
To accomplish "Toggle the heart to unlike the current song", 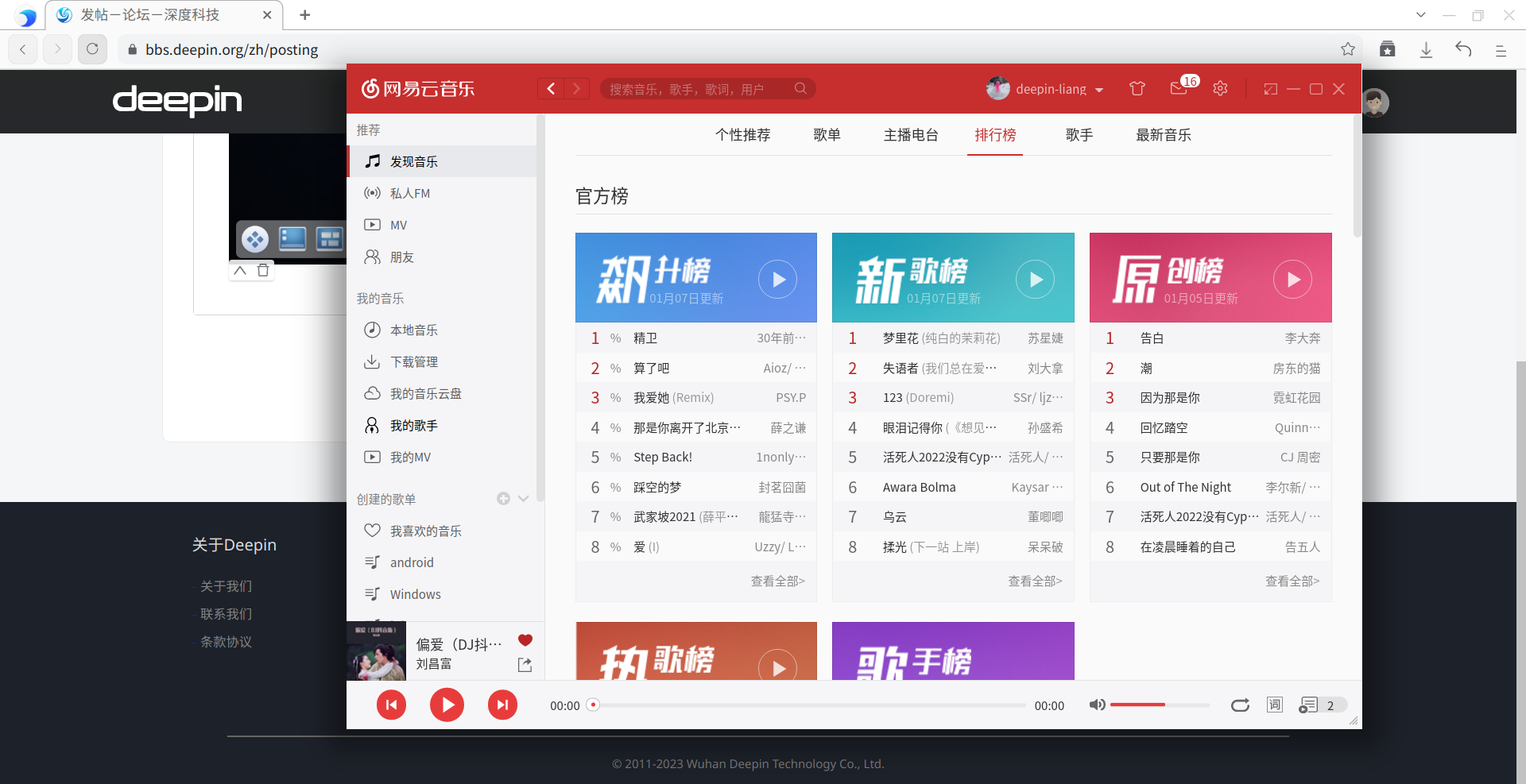I will pyautogui.click(x=525, y=640).
